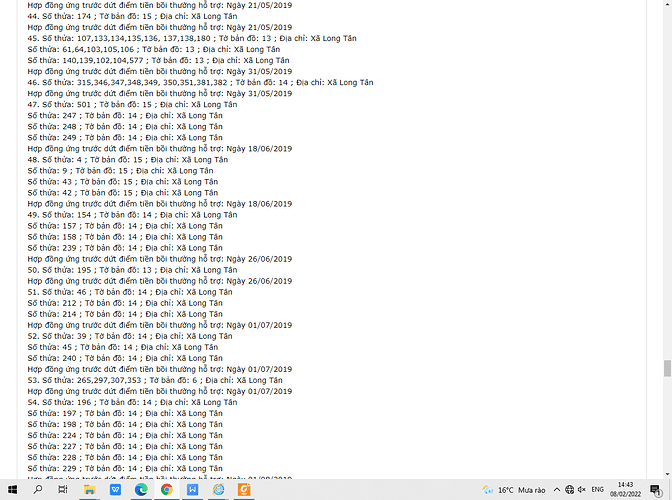Click line '46. Số thửa: 315,346,347'
The width and height of the screenshot is (672, 500).
pos(200,83)
